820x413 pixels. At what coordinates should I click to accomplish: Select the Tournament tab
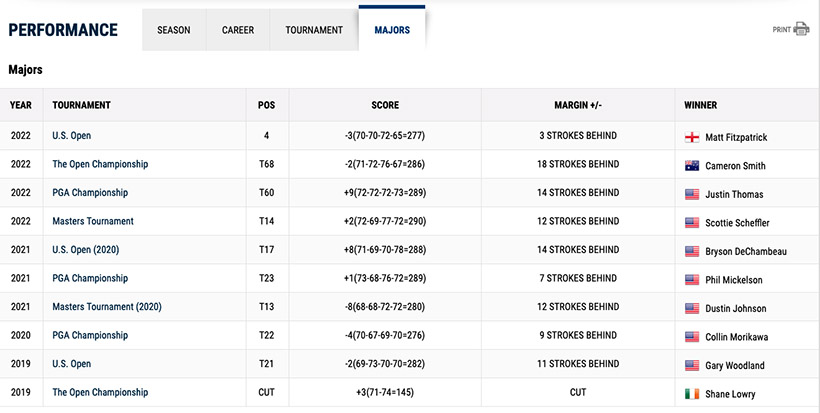[314, 30]
